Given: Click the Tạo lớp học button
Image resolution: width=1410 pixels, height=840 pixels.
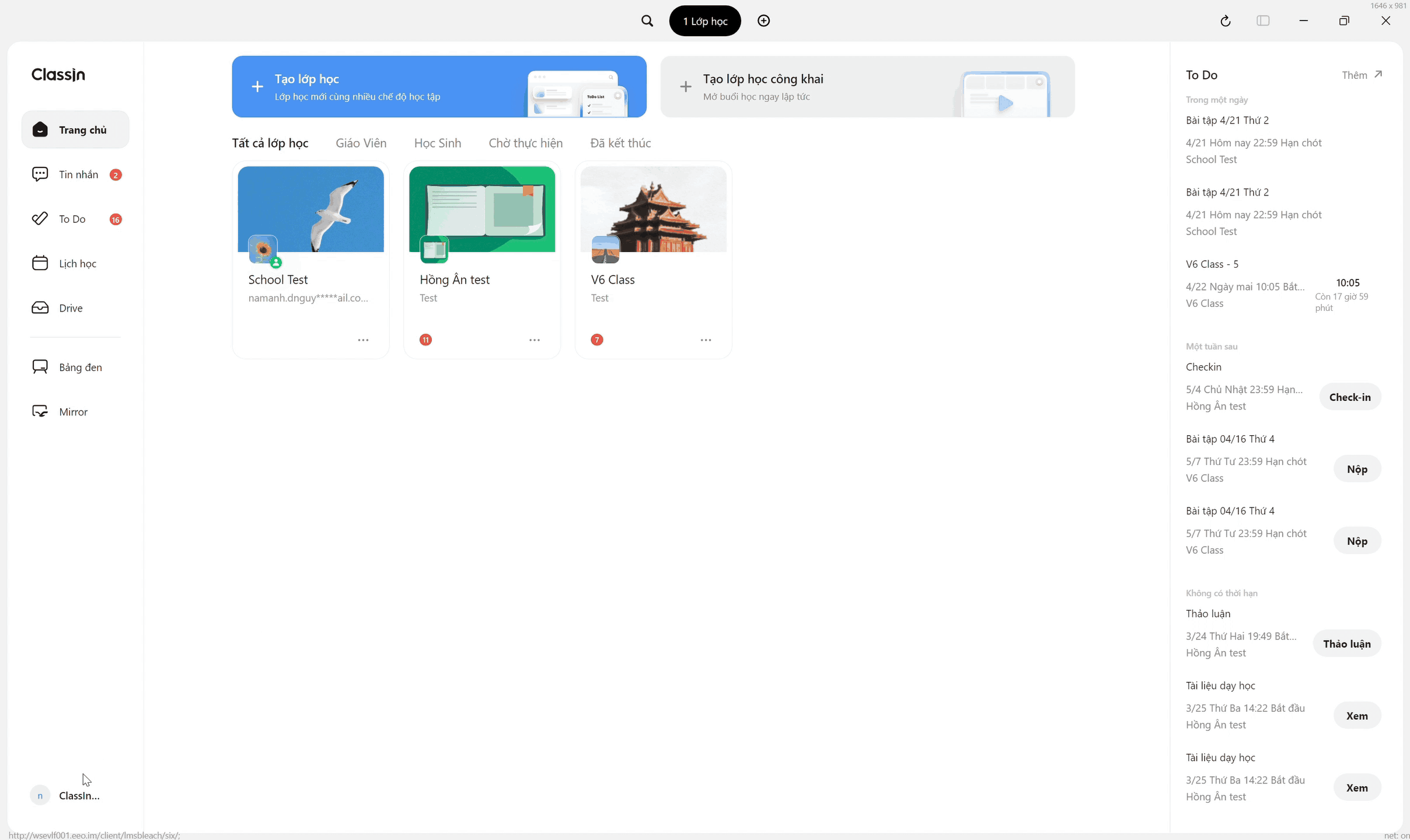Looking at the screenshot, I should [439, 87].
